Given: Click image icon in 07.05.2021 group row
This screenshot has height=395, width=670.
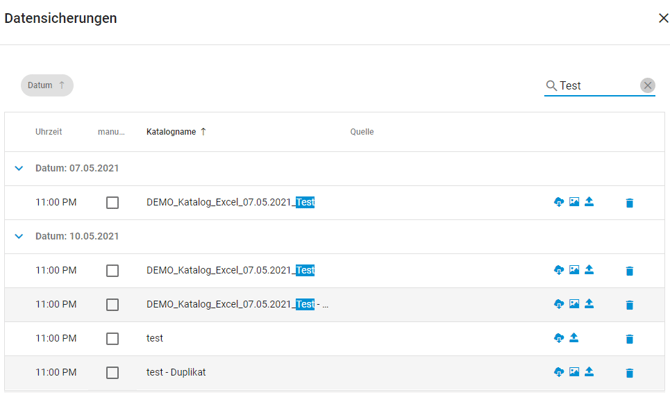Looking at the screenshot, I should tap(574, 202).
